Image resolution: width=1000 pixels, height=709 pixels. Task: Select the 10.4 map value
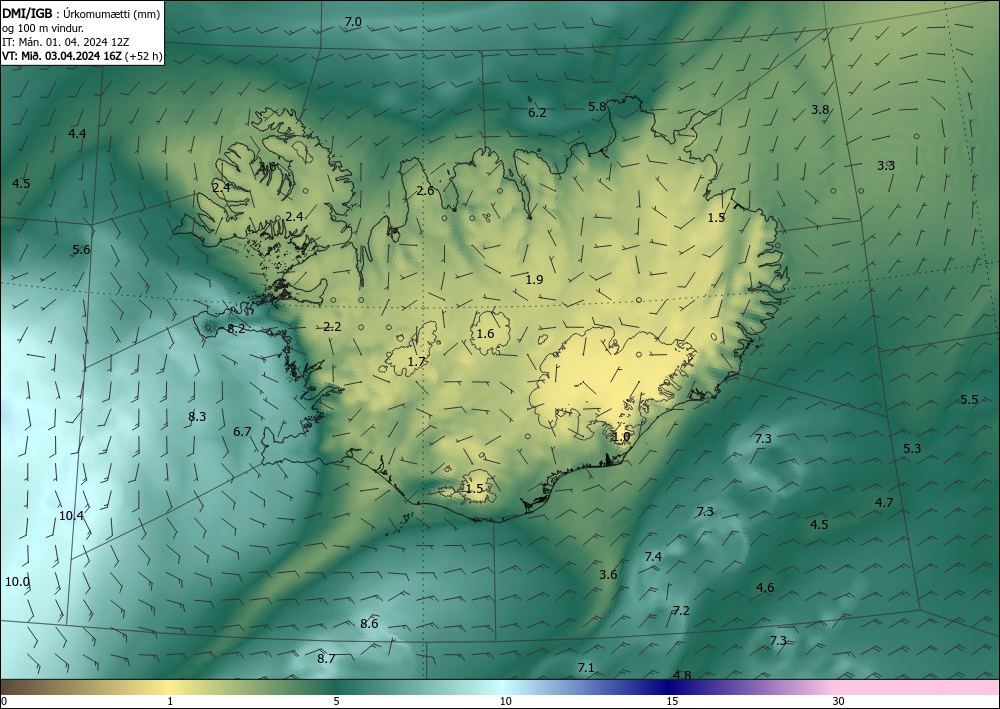(x=71, y=515)
